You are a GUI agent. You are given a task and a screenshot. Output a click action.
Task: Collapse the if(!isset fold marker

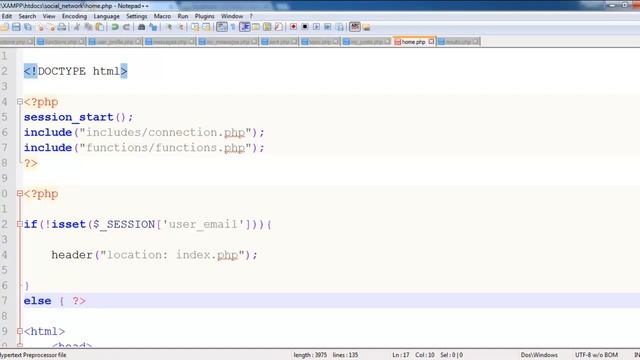click(20, 224)
